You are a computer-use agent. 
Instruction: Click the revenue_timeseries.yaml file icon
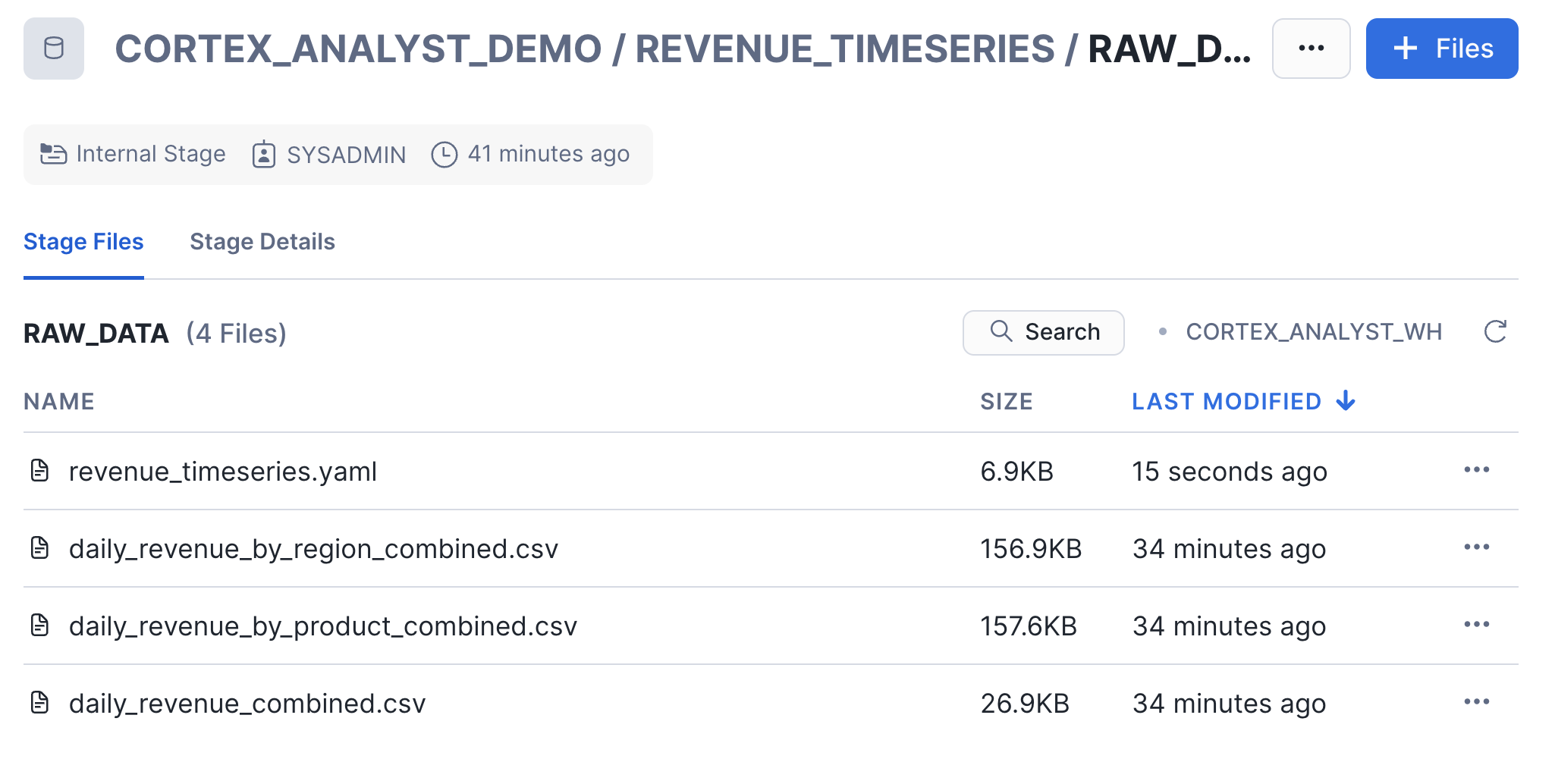[39, 471]
